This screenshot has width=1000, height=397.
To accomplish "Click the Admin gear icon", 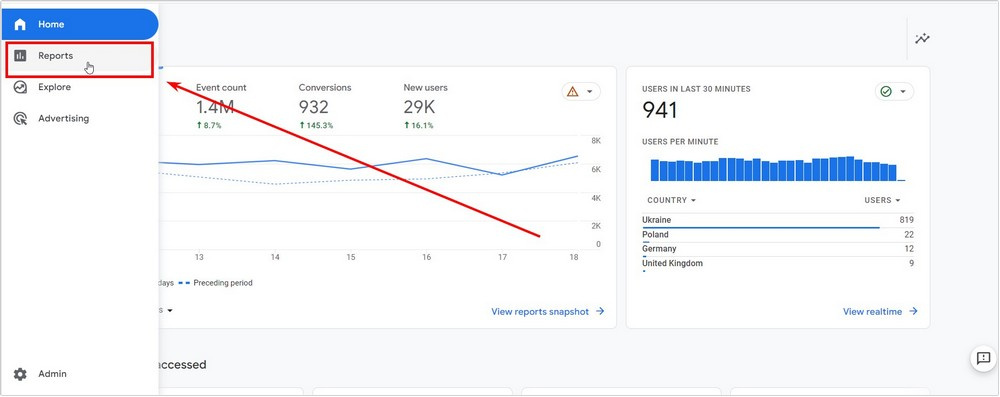I will point(20,374).
